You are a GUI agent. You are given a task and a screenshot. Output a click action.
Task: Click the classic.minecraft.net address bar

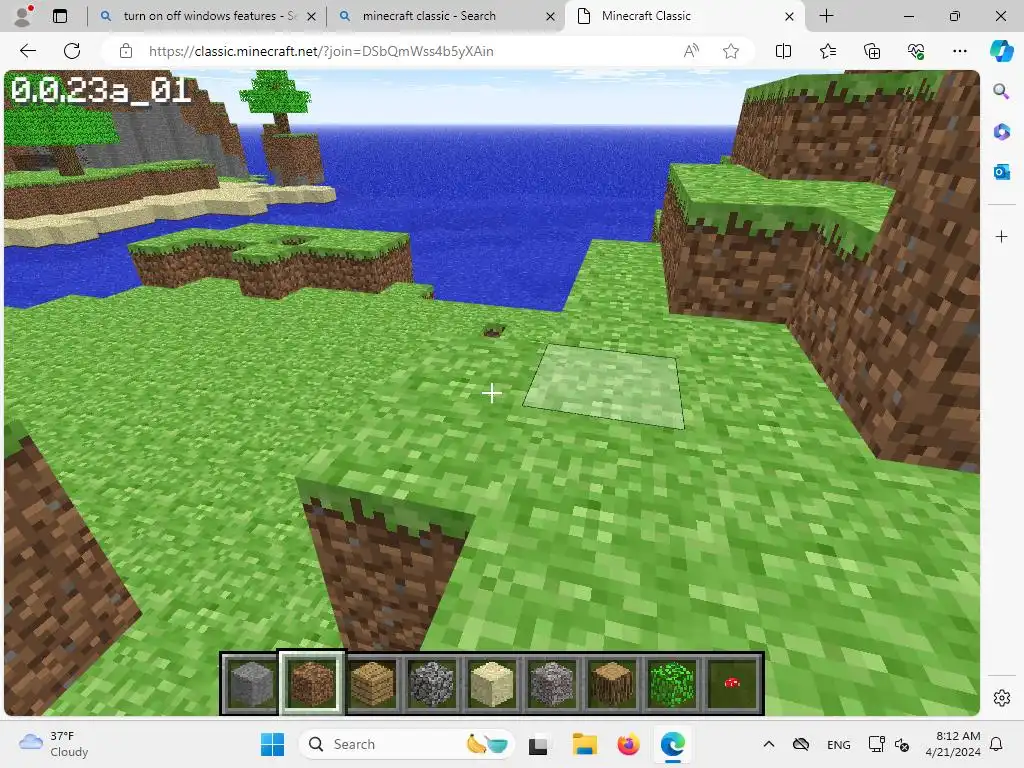(320, 51)
